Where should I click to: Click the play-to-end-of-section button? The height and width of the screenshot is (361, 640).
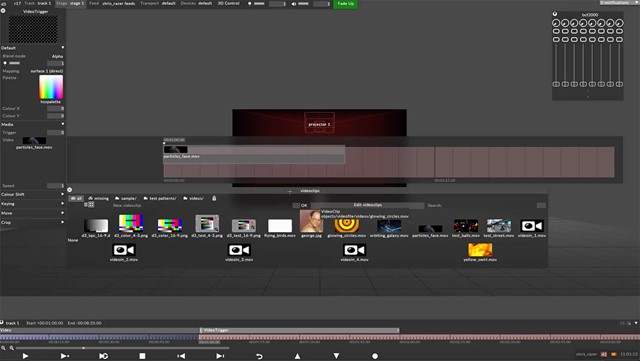[64, 356]
